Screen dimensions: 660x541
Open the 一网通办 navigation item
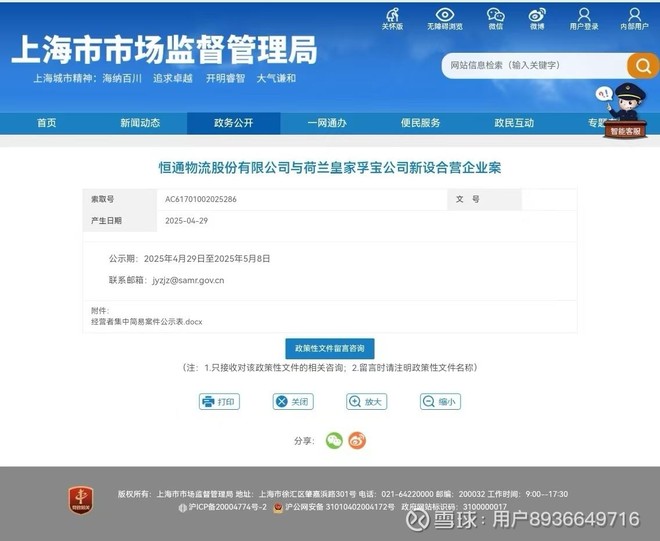[x=327, y=123]
